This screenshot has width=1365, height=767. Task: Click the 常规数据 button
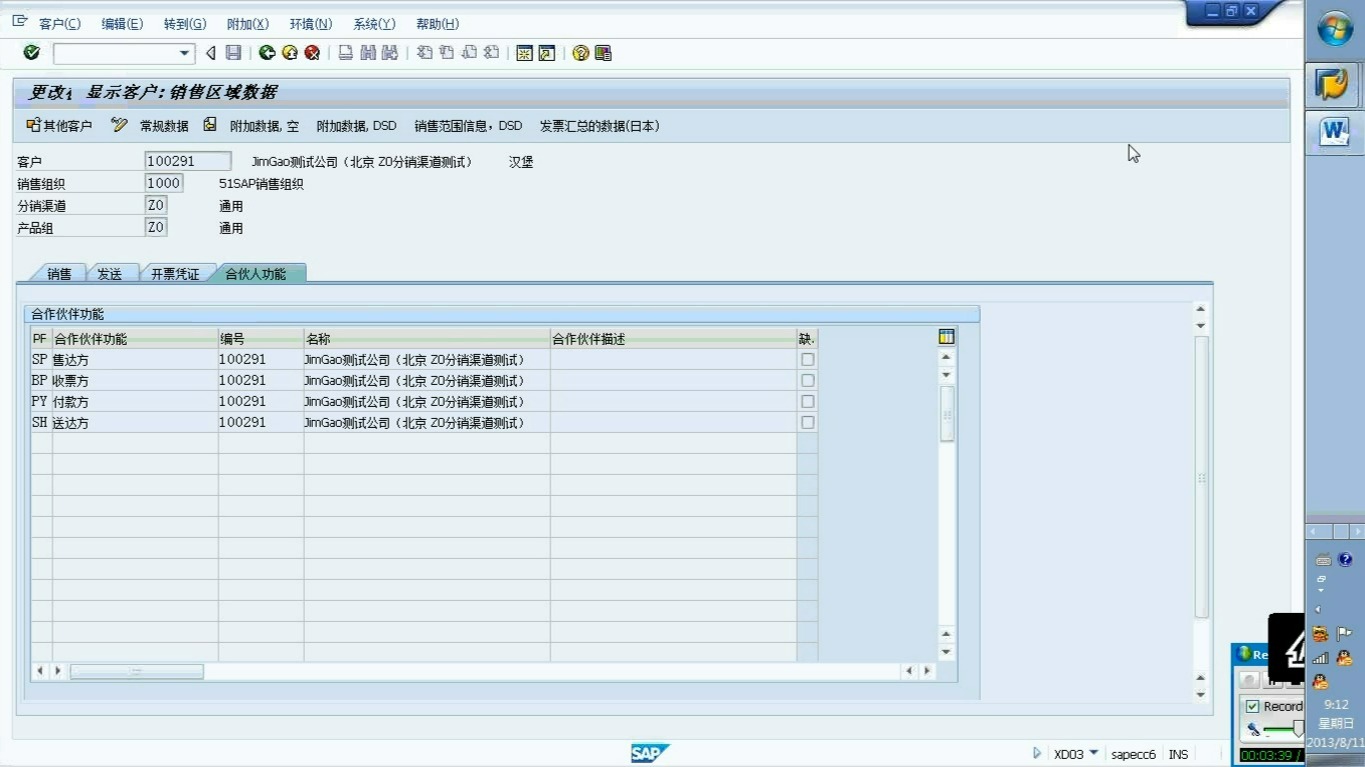click(164, 126)
